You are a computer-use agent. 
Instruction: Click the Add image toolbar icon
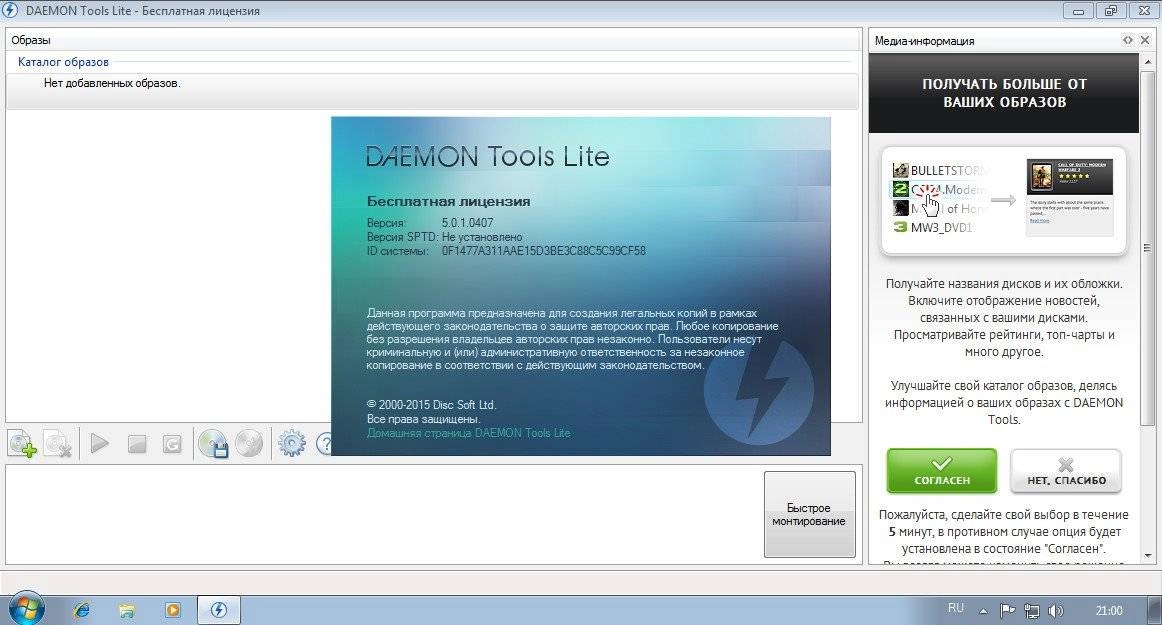[x=22, y=444]
